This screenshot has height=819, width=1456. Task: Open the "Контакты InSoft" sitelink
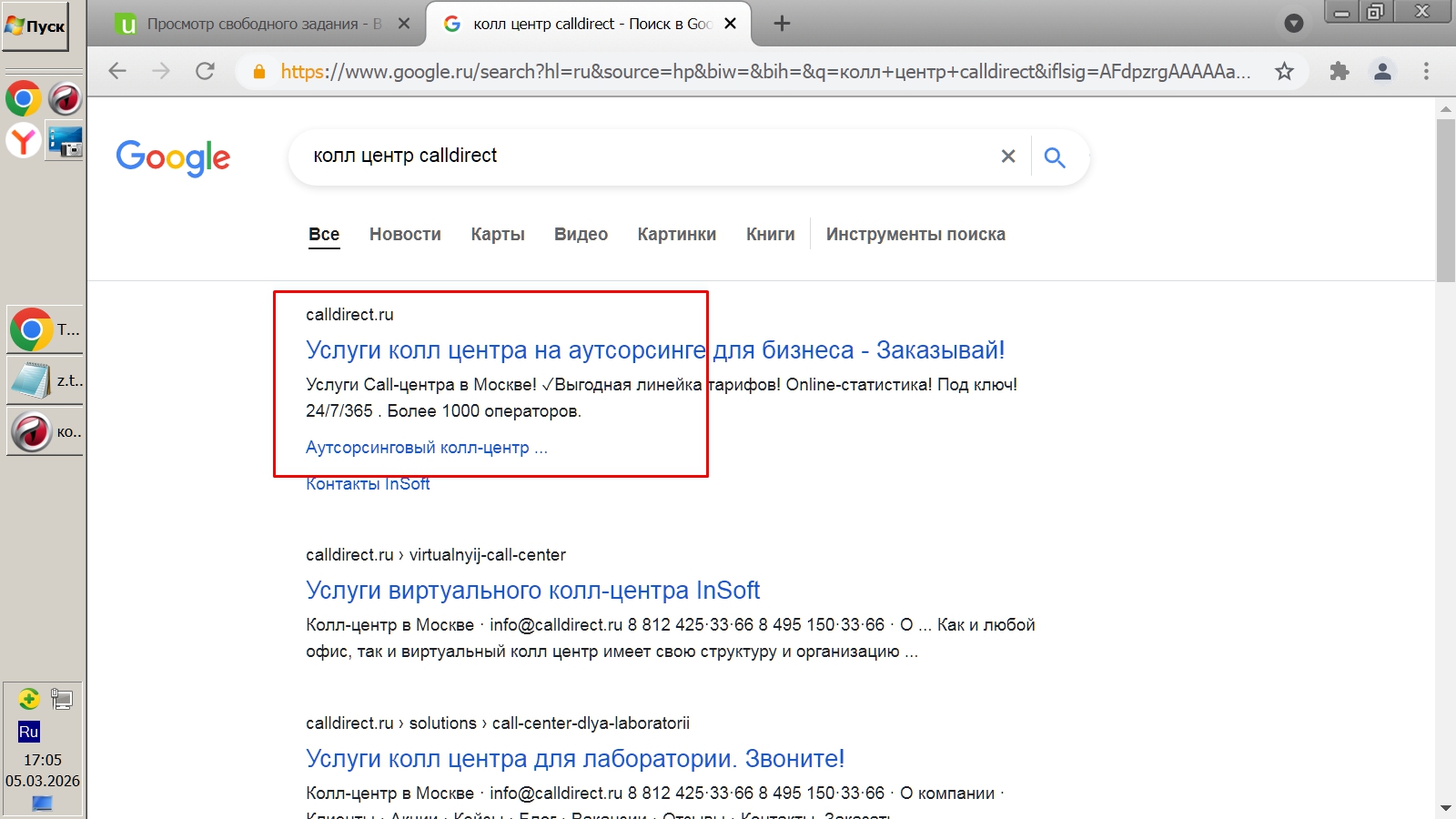coord(368,484)
